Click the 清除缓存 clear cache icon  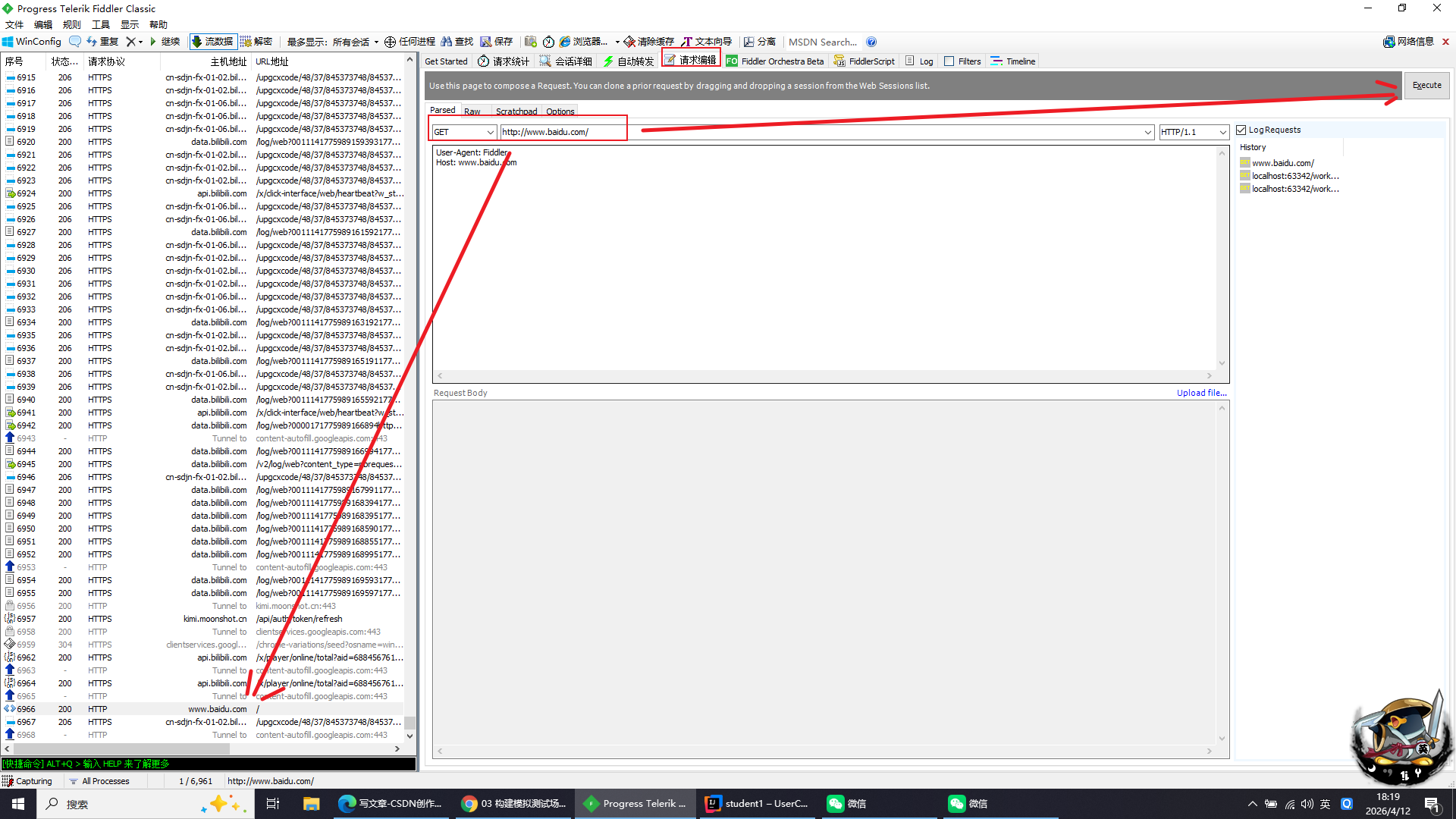(x=629, y=42)
